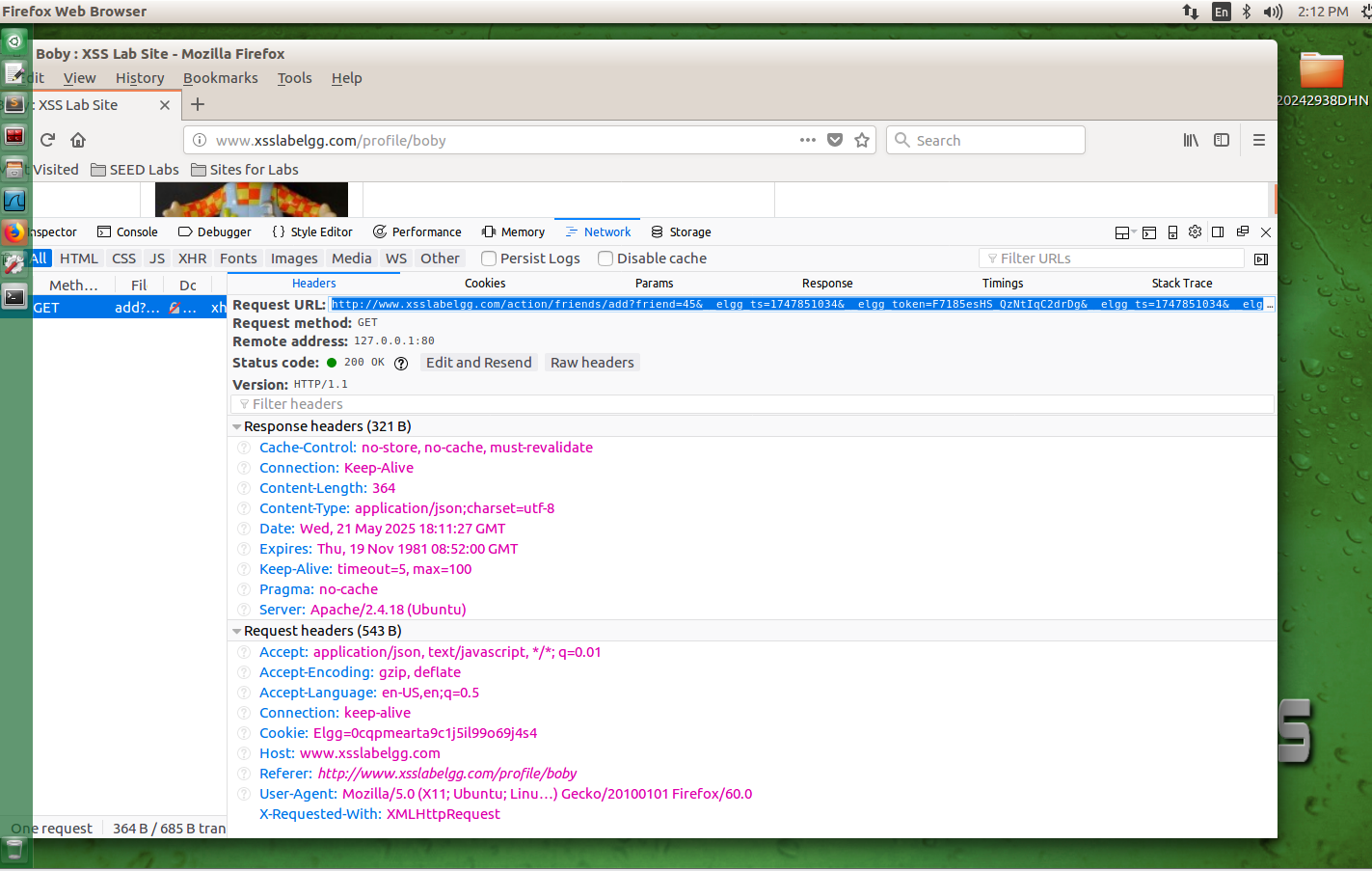Switch to Params details tab
Viewport: 1372px width, 871px height.
(655, 284)
